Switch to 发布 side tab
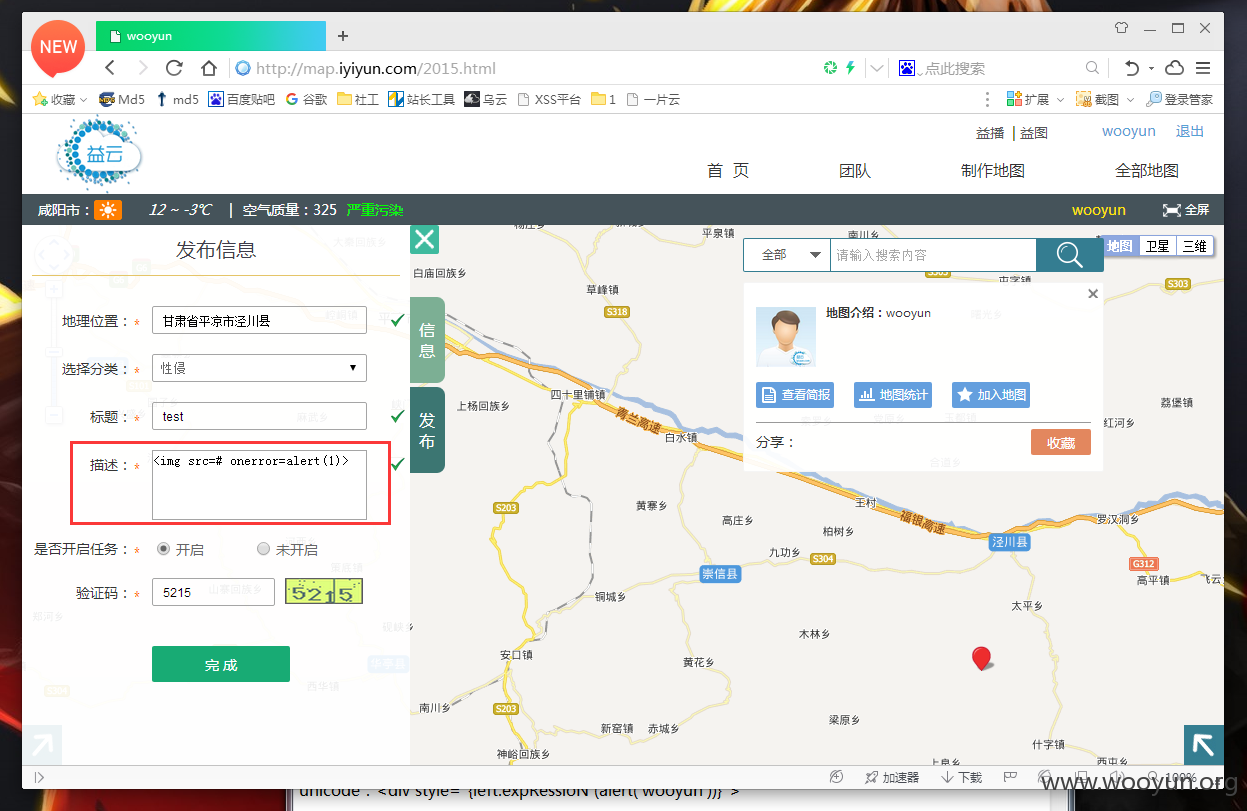This screenshot has height=811, width=1247. tap(427, 430)
